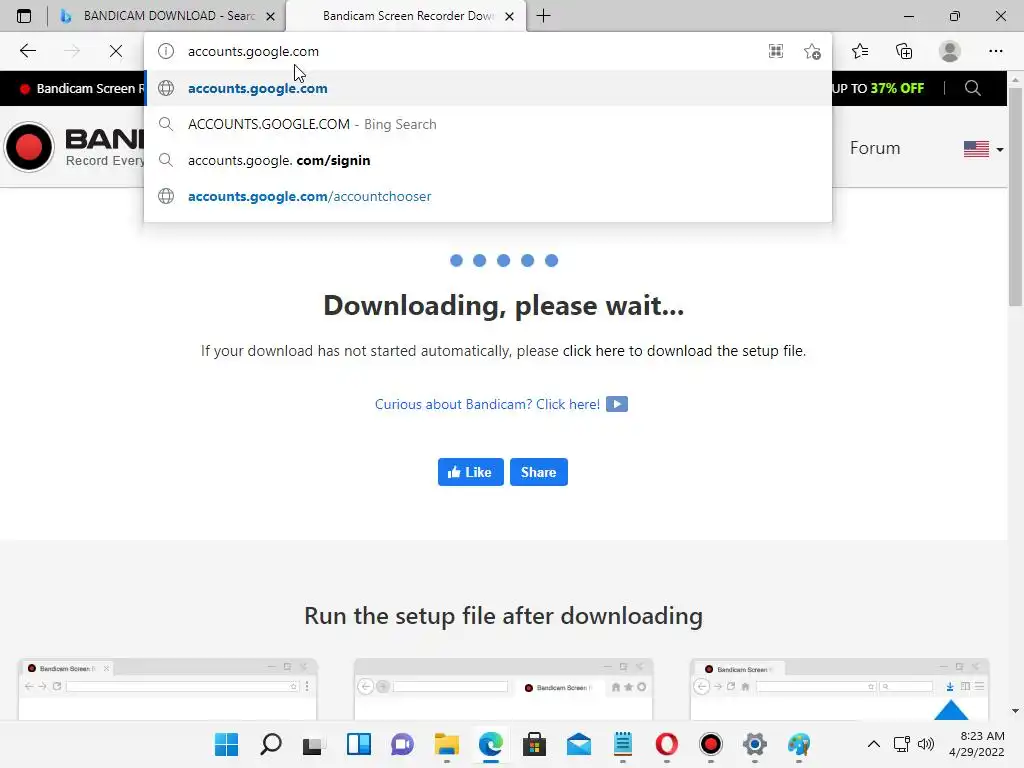
Task: Launch Opera browser from taskbar
Action: (666, 744)
